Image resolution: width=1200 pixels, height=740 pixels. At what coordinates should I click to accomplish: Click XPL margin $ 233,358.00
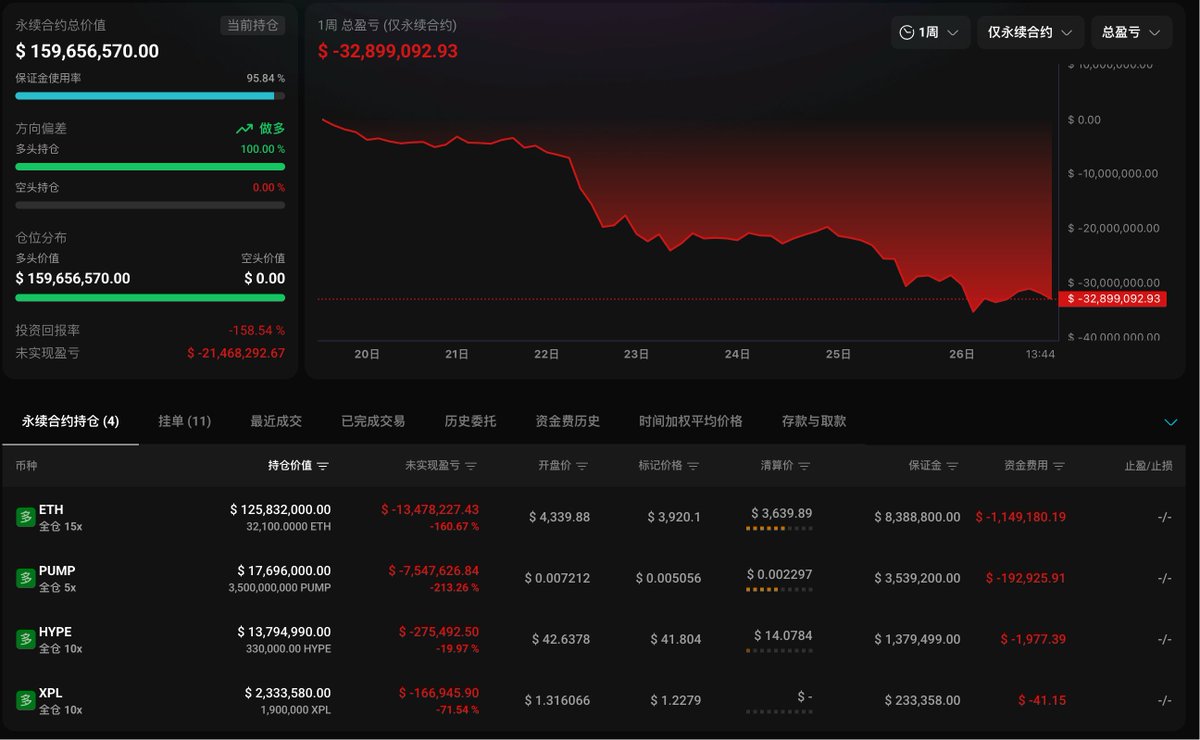click(922, 700)
